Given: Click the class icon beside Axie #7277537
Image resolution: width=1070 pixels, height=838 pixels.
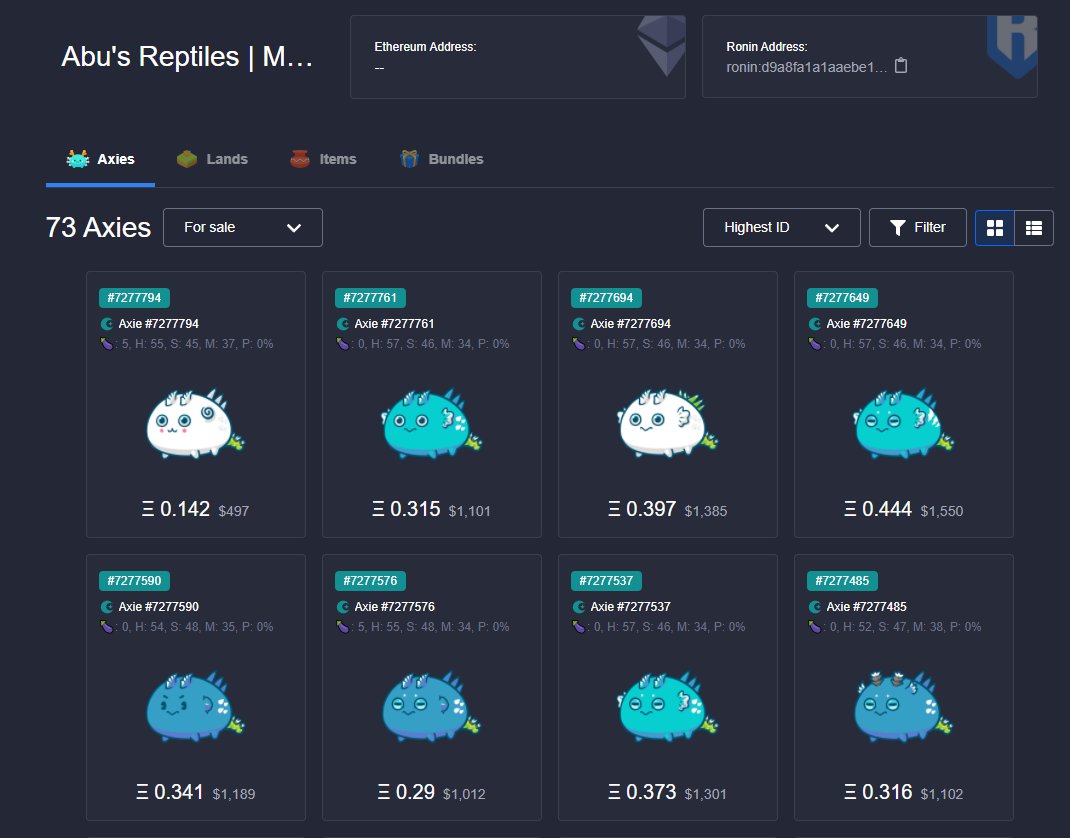Looking at the screenshot, I should point(579,607).
